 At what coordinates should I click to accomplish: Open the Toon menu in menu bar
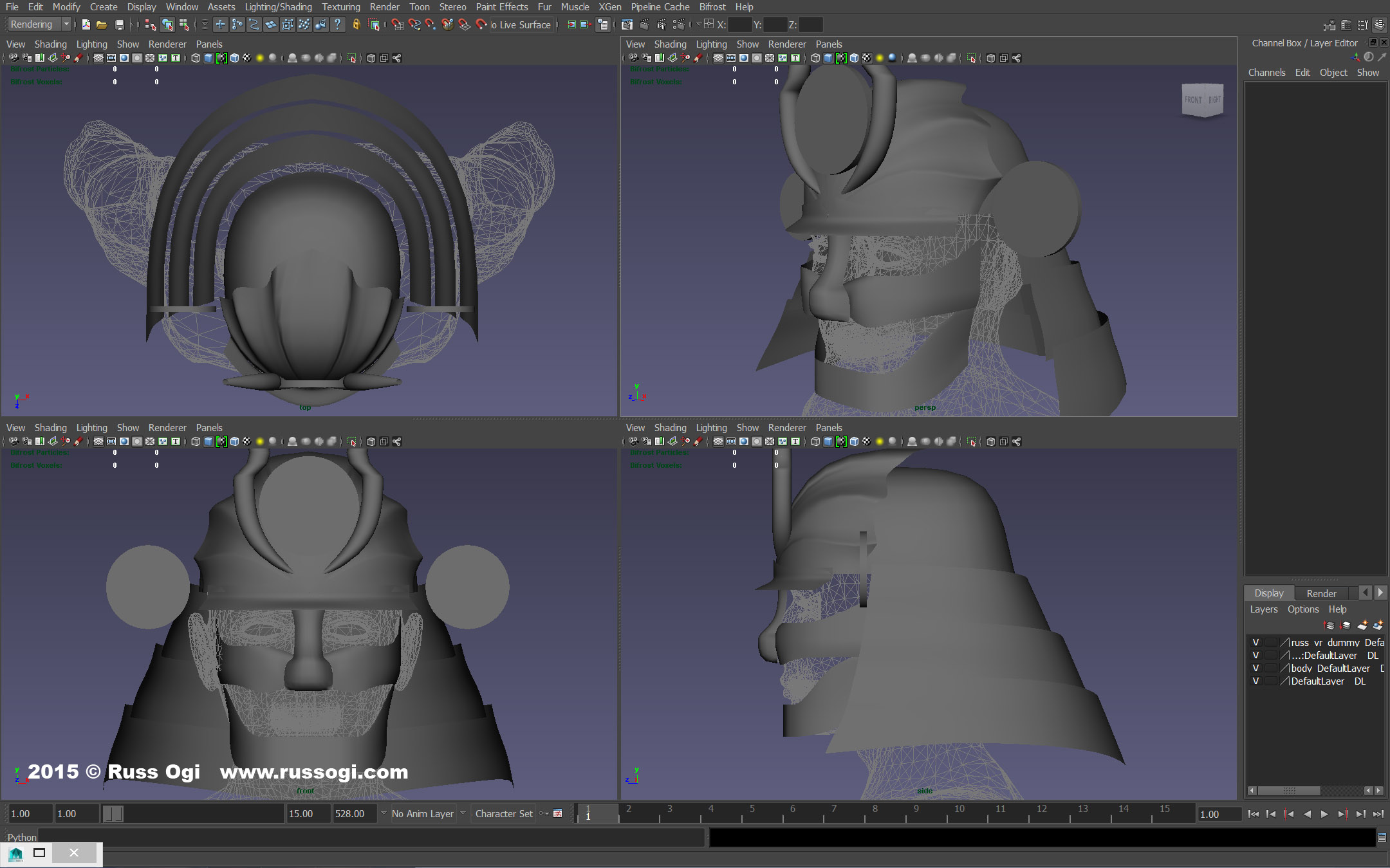(418, 7)
